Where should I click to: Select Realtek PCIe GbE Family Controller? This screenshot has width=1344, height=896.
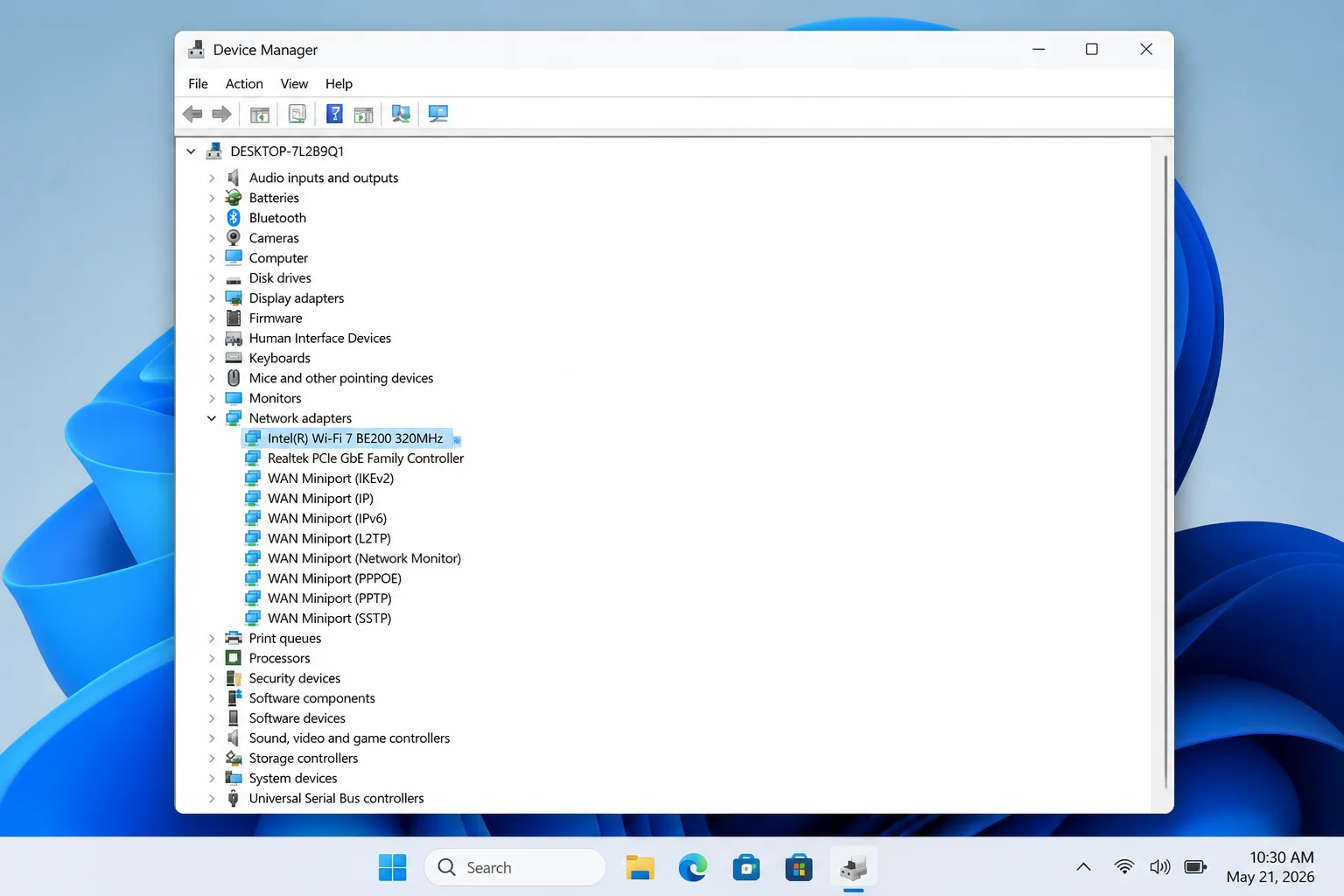click(x=366, y=458)
